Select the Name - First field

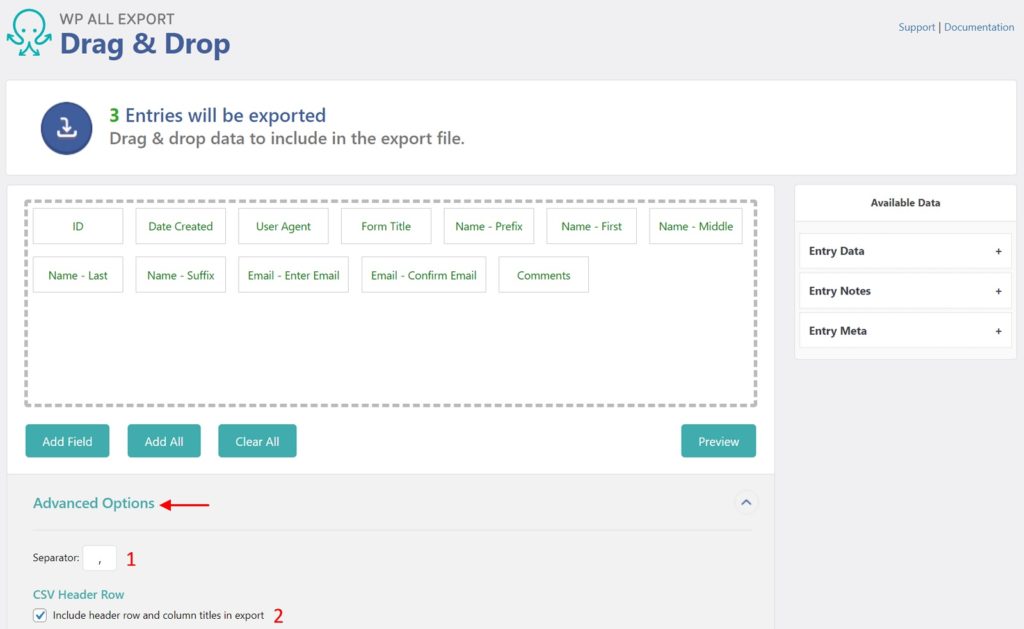[x=591, y=226]
